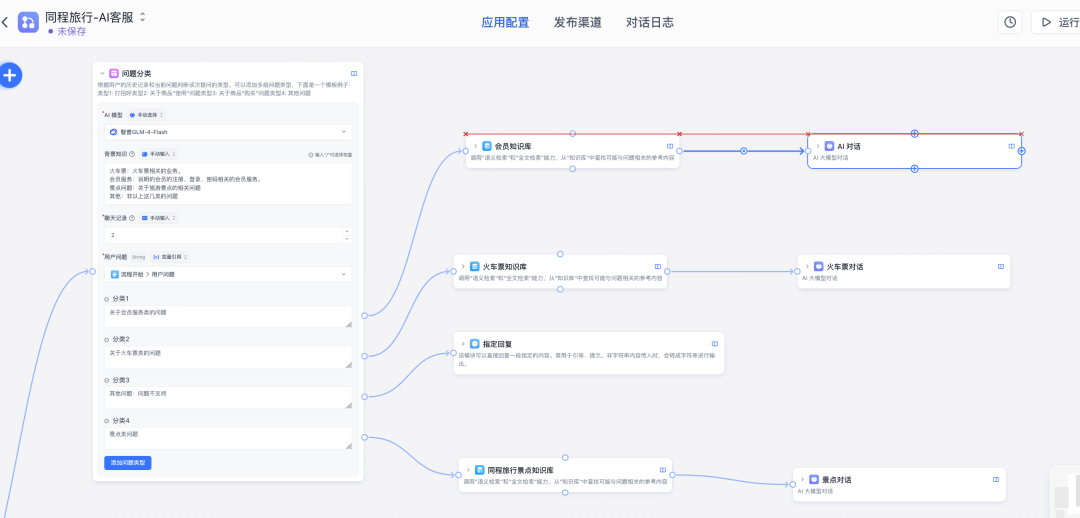1080x518 pixels.
Task: Open the app name switcher arrows
Action: point(143,17)
